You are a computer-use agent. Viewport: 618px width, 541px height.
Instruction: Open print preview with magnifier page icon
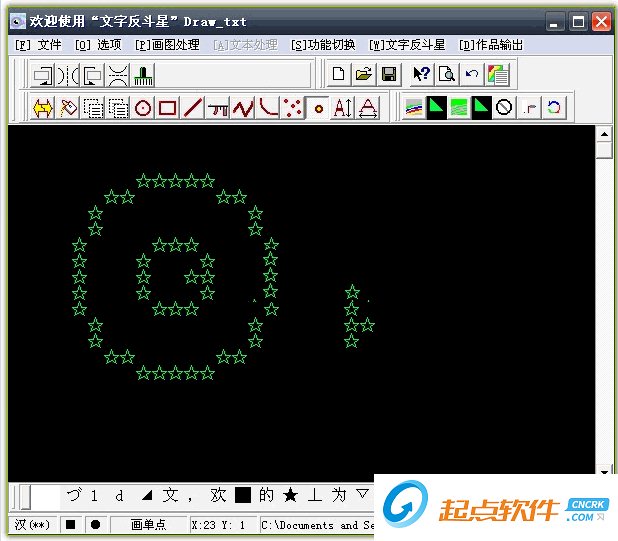pyautogui.click(x=447, y=74)
